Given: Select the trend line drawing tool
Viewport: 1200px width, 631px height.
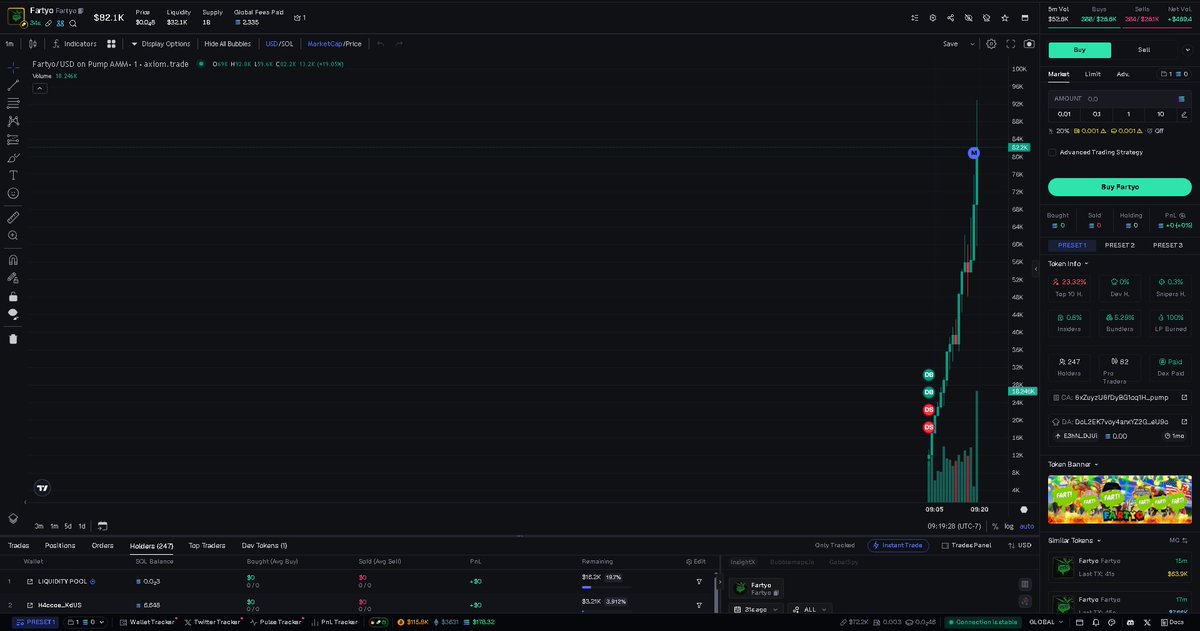Looking at the screenshot, I should coord(13,85).
